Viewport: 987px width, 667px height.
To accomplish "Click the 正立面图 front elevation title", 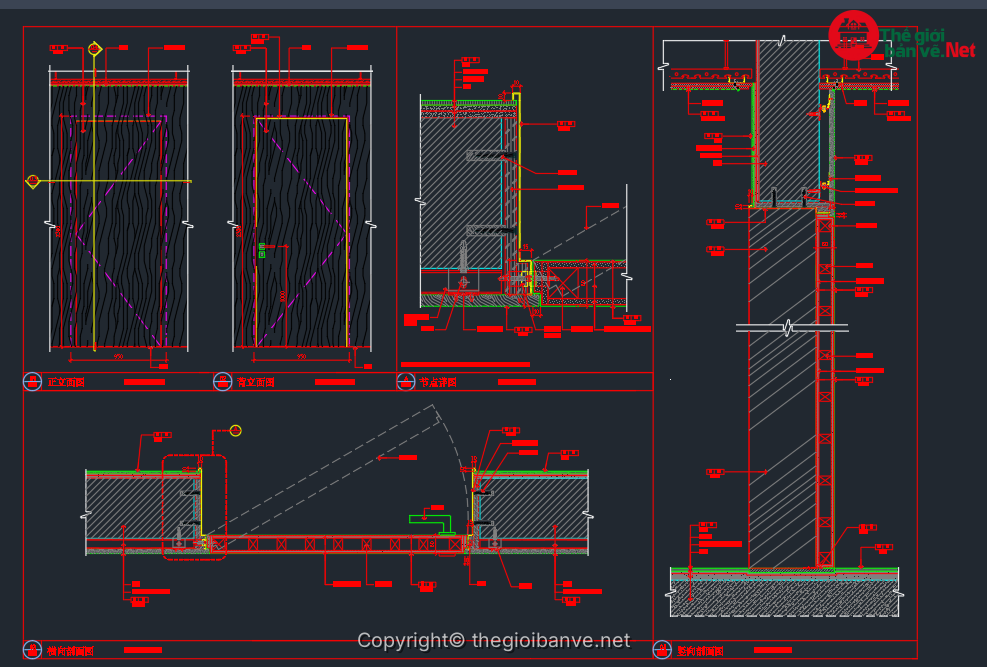I will (66, 382).
